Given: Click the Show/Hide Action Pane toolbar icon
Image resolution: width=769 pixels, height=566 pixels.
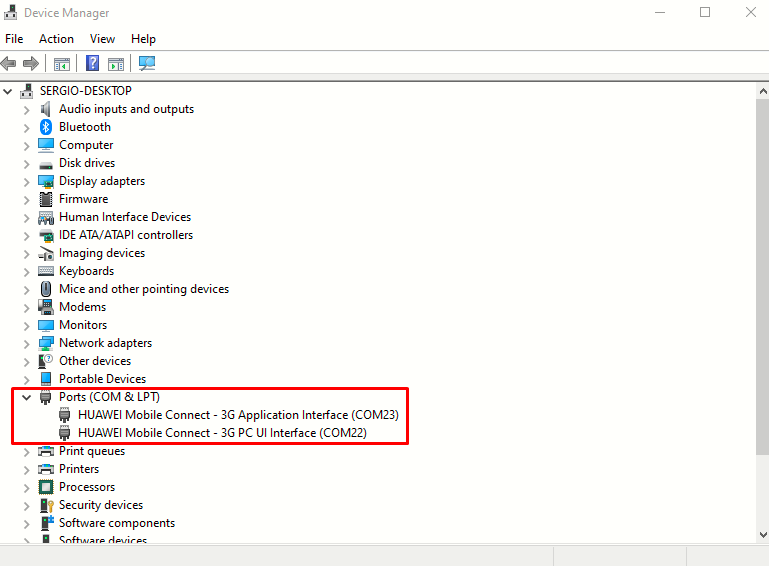Looking at the screenshot, I should [x=116, y=64].
